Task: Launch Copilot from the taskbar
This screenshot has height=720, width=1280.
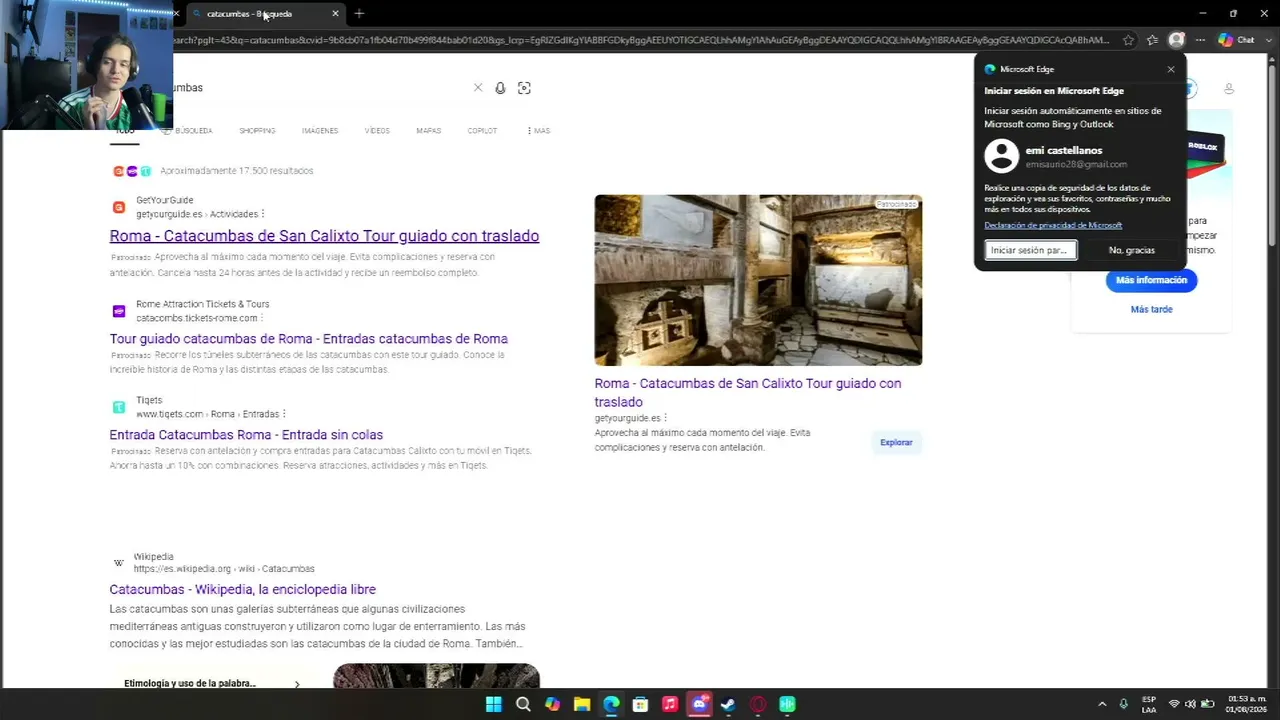Action: [x=552, y=704]
